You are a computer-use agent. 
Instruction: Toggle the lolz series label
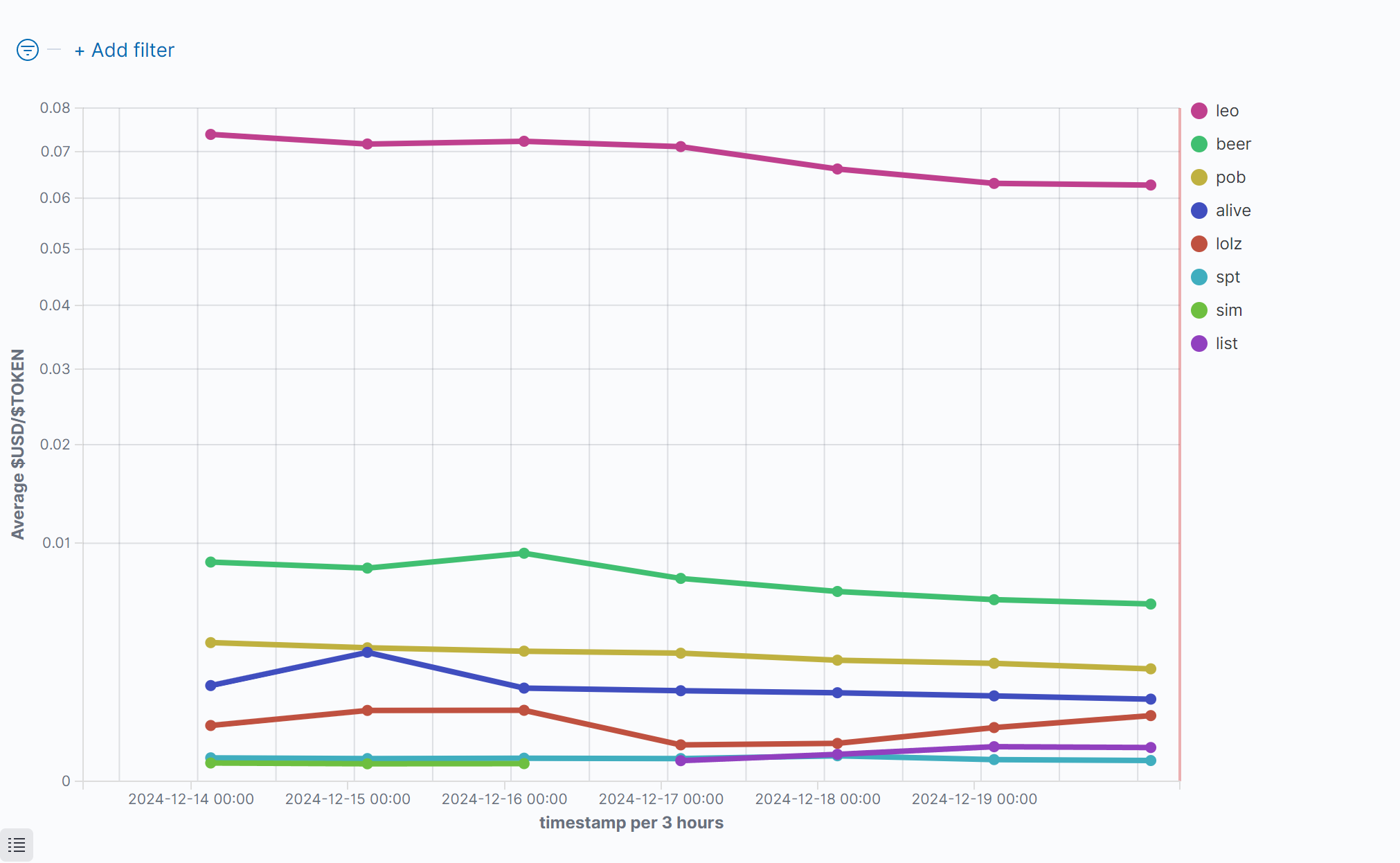pyautogui.click(x=1228, y=244)
